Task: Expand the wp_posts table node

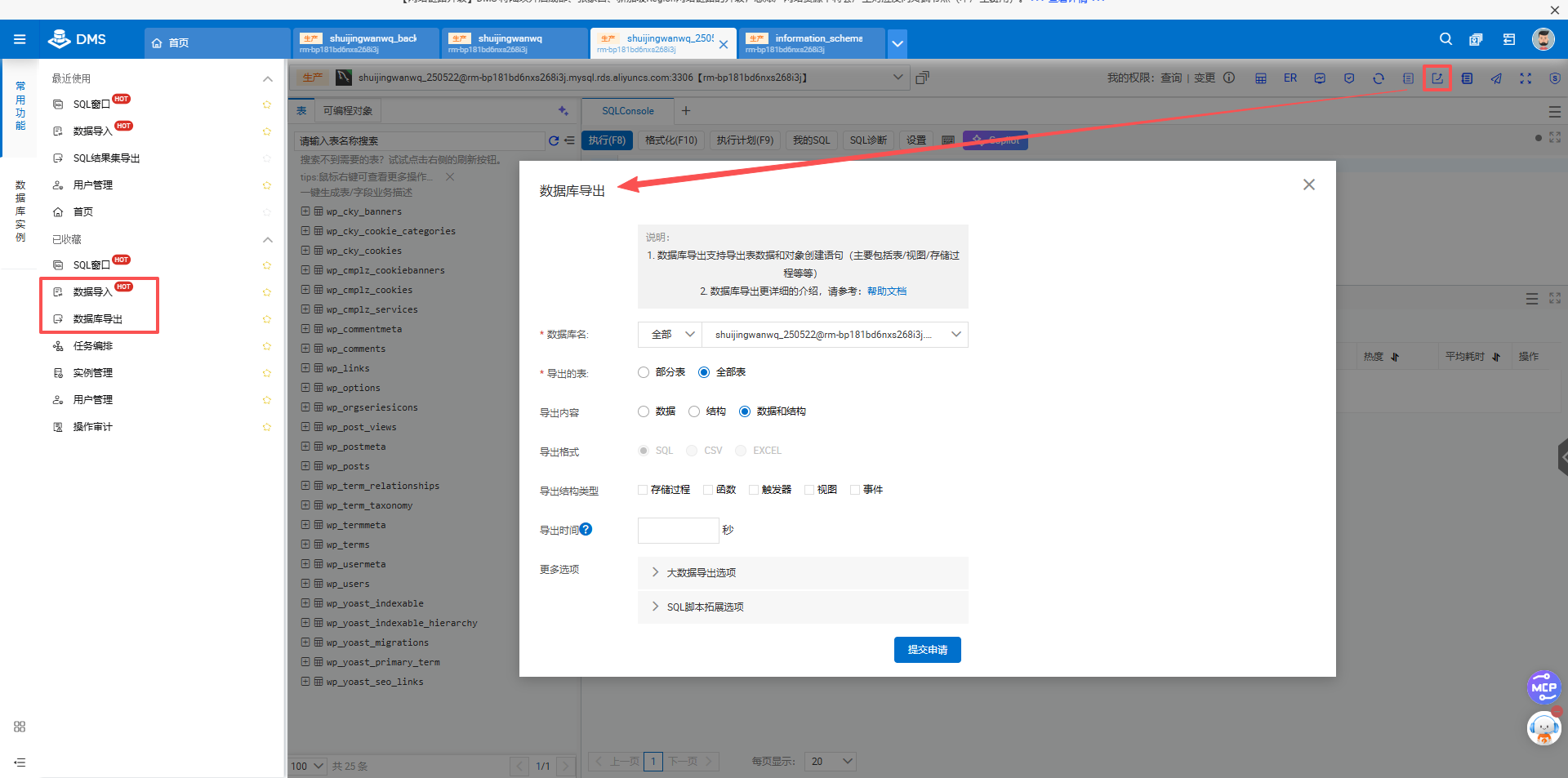Action: (x=305, y=466)
